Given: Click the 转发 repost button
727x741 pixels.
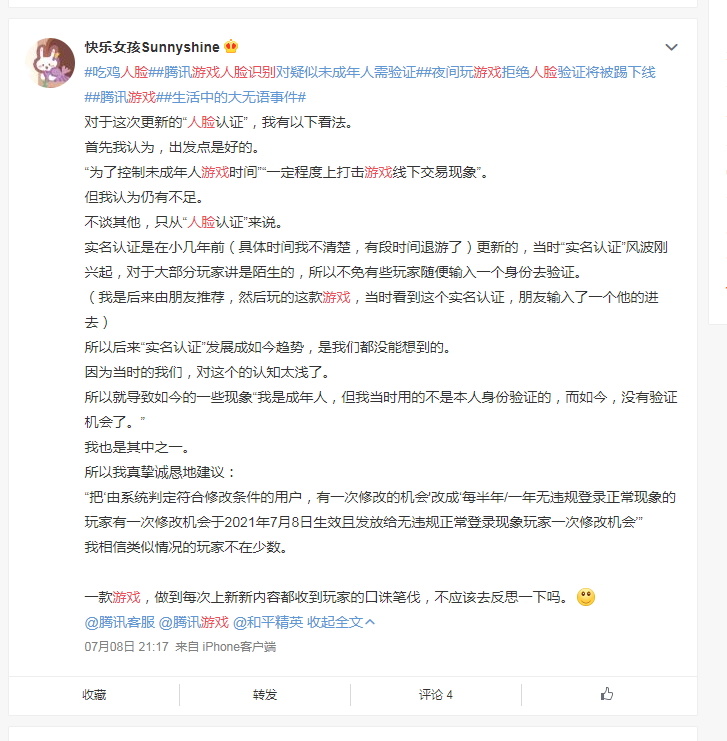Looking at the screenshot, I should tap(265, 694).
